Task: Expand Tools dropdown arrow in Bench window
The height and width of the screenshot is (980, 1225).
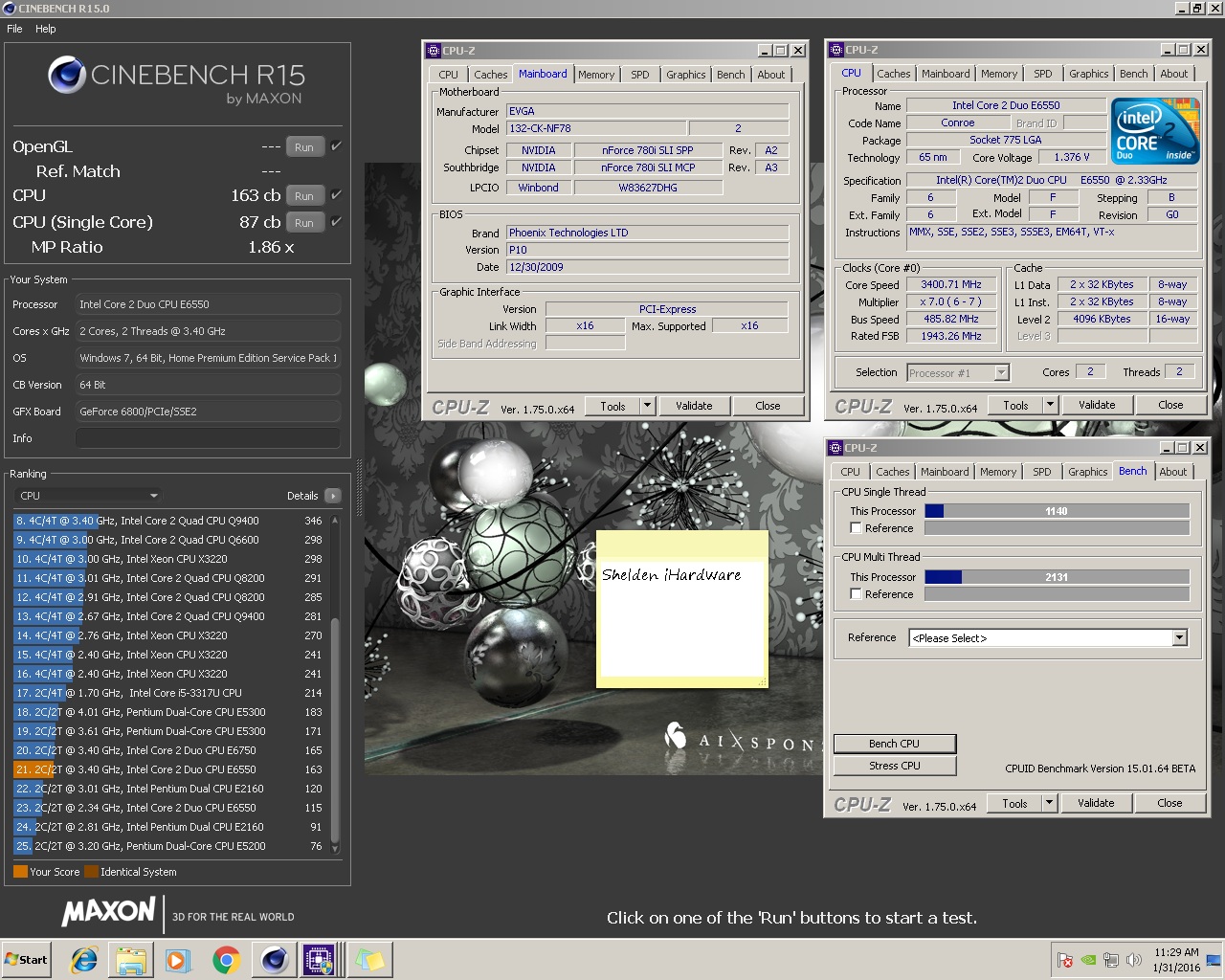Action: point(1049,803)
